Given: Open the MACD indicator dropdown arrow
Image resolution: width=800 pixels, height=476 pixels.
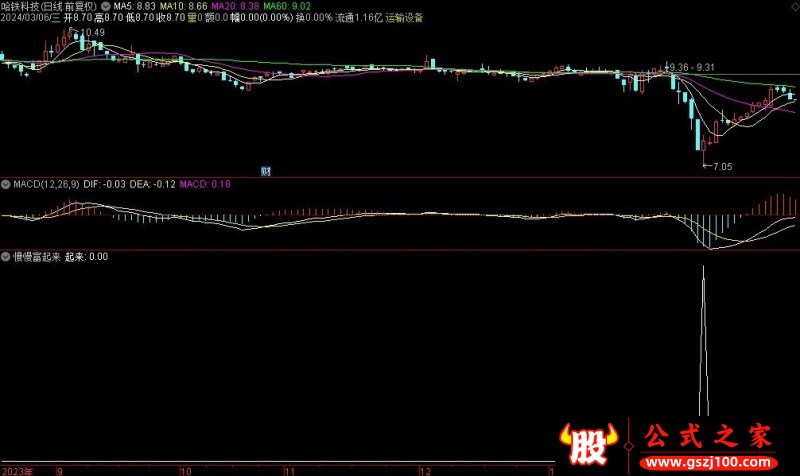Looking at the screenshot, I should [6, 184].
